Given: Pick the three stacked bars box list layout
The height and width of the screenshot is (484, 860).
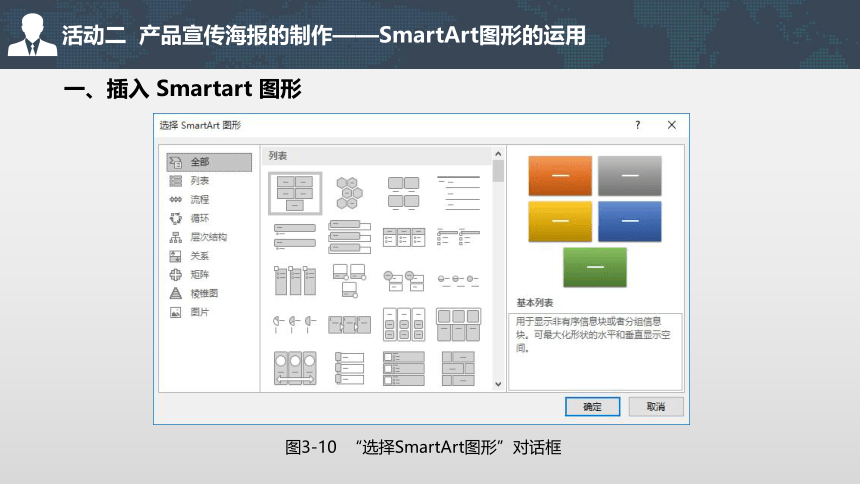Looking at the screenshot, I should coord(349,237).
